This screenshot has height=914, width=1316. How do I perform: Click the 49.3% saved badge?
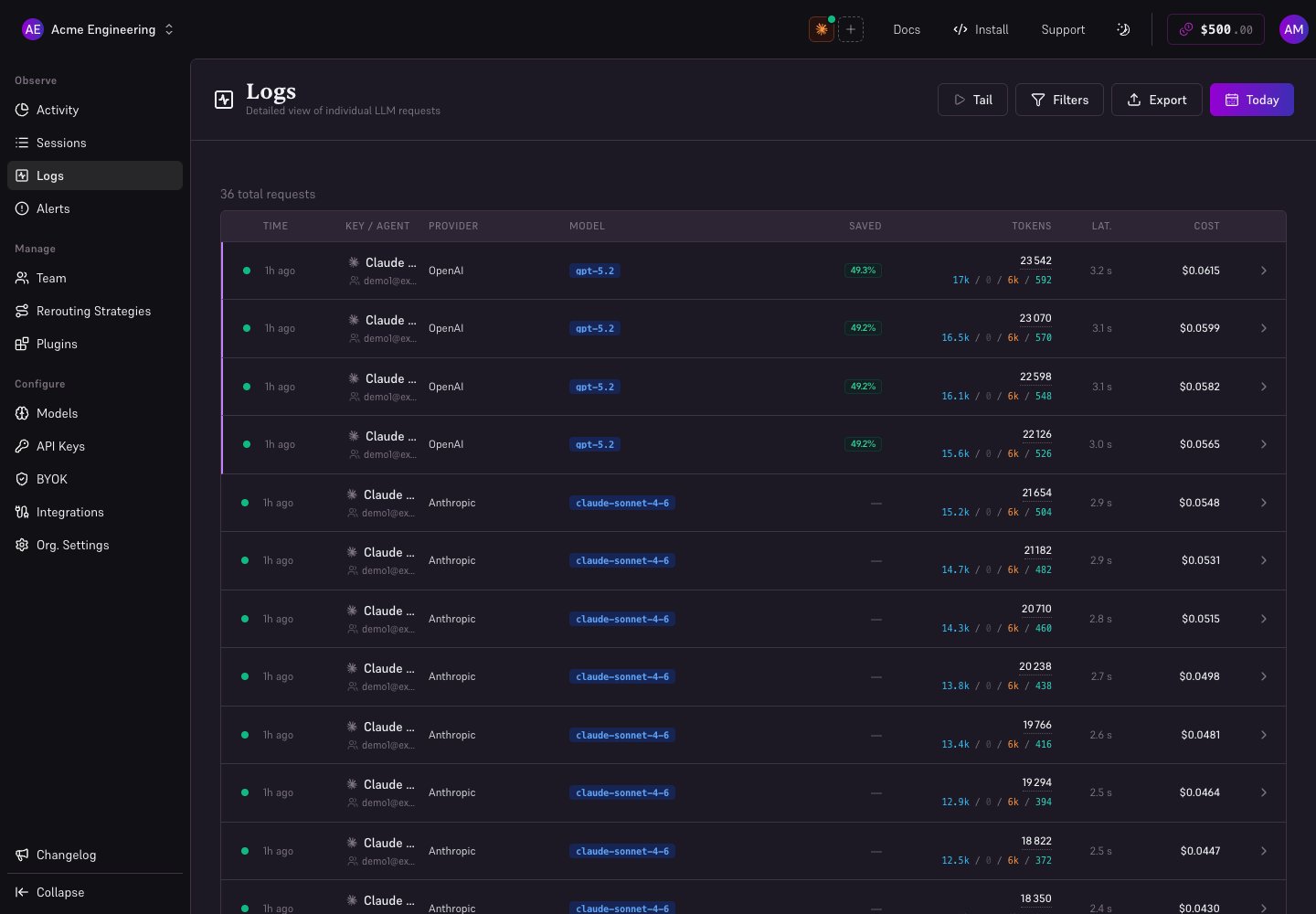click(x=863, y=271)
